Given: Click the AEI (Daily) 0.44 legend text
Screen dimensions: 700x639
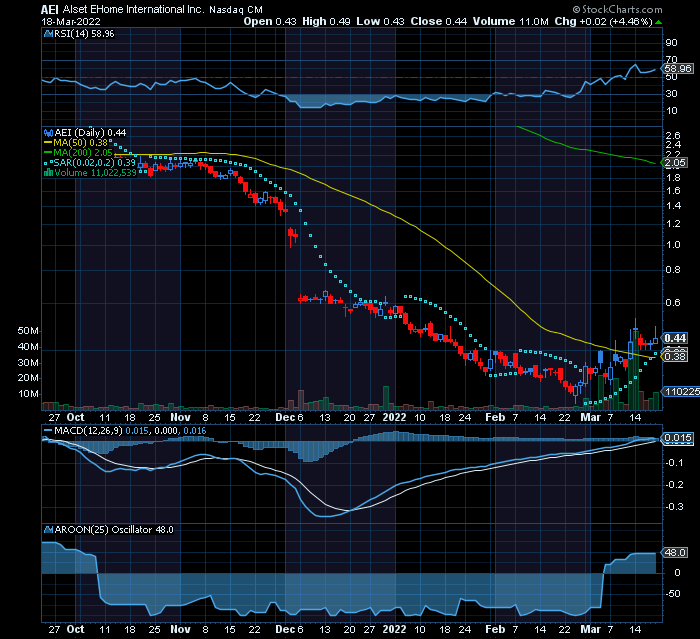Looking at the screenshot, I should (90, 133).
